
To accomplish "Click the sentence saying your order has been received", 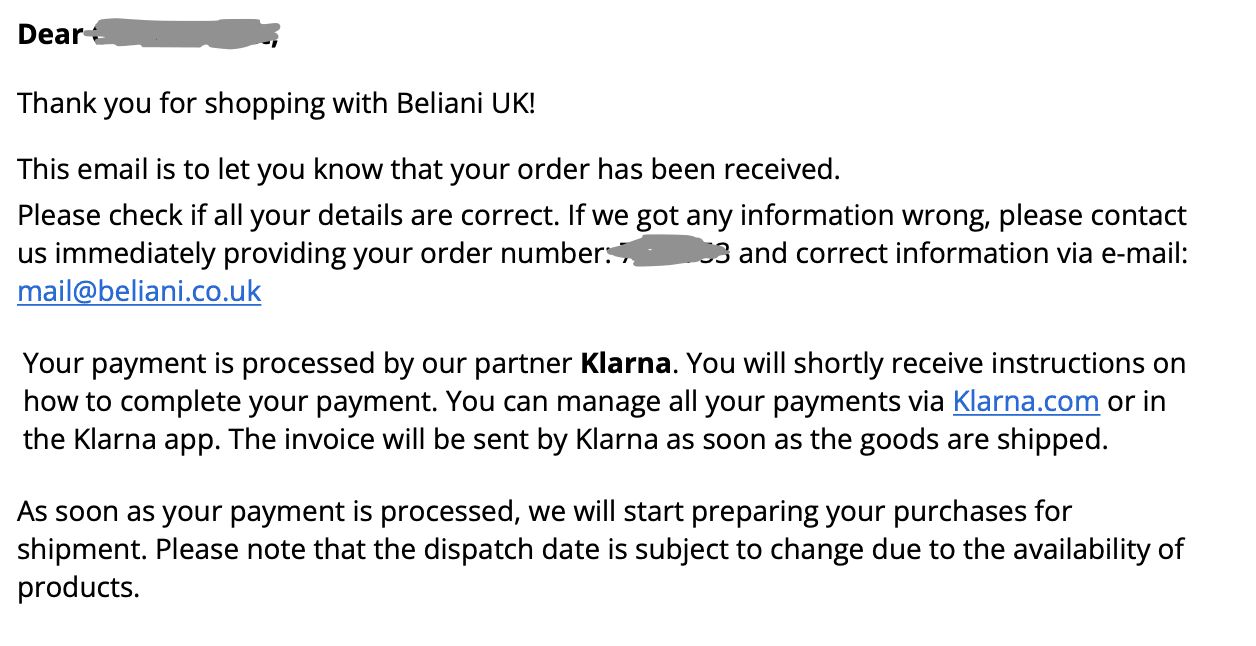I will (x=428, y=170).
